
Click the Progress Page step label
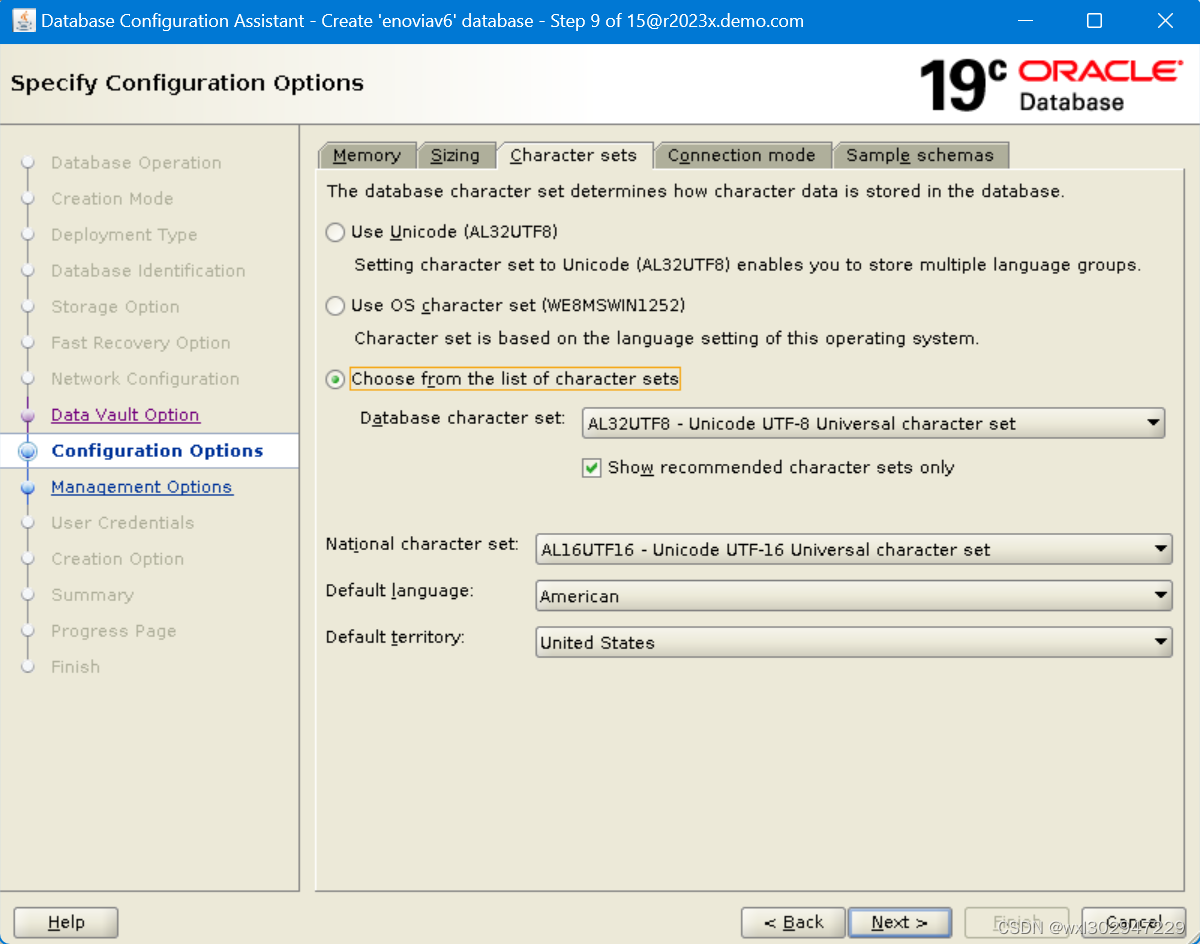click(113, 631)
